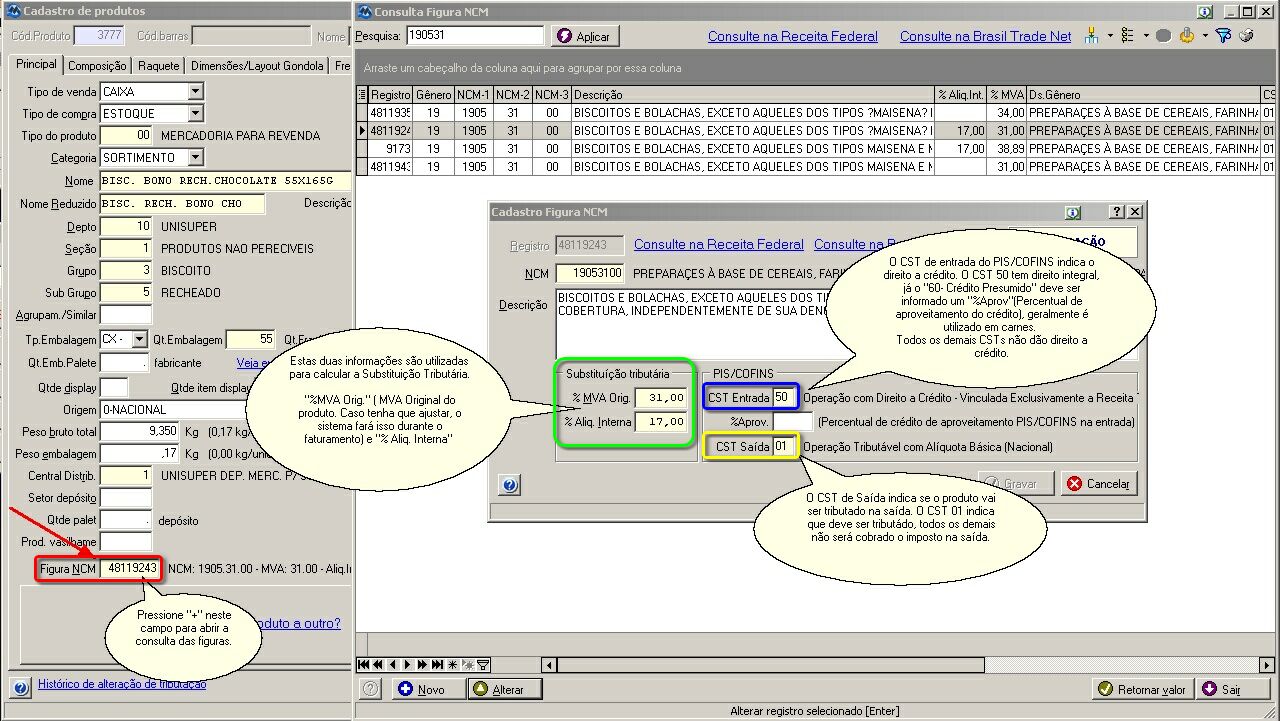1280x721 pixels.
Task: Click info icon in Cadastro Figura NCM title bar
Action: 1073,212
